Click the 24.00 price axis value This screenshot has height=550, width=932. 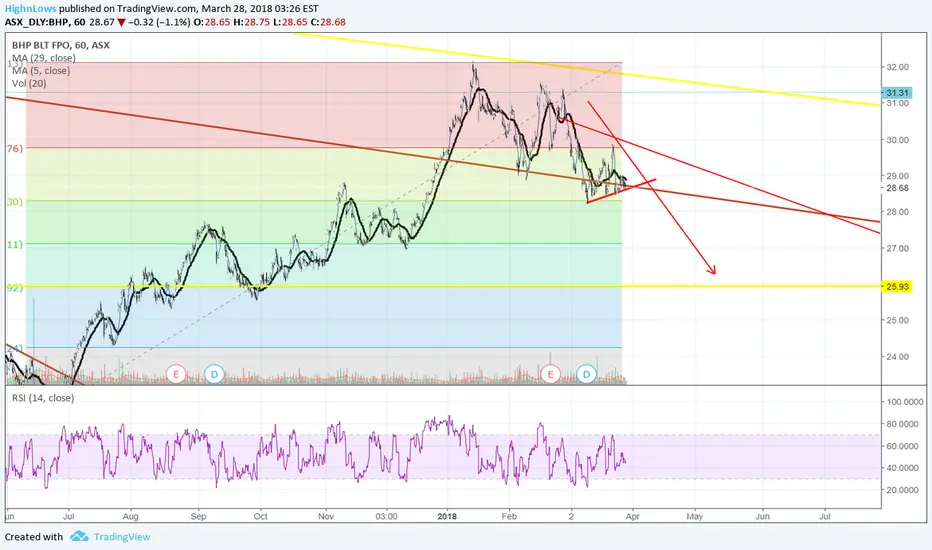(x=897, y=357)
